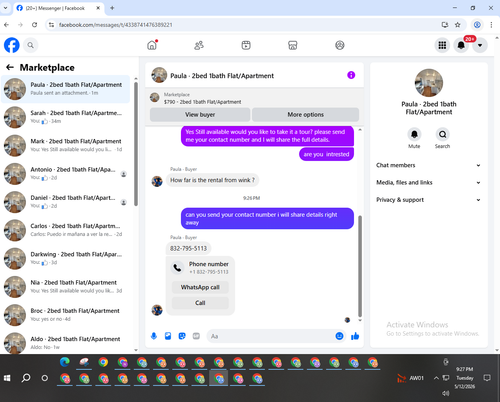Open Daniel conversation in chat list
500x402 pixels.
tap(66, 202)
